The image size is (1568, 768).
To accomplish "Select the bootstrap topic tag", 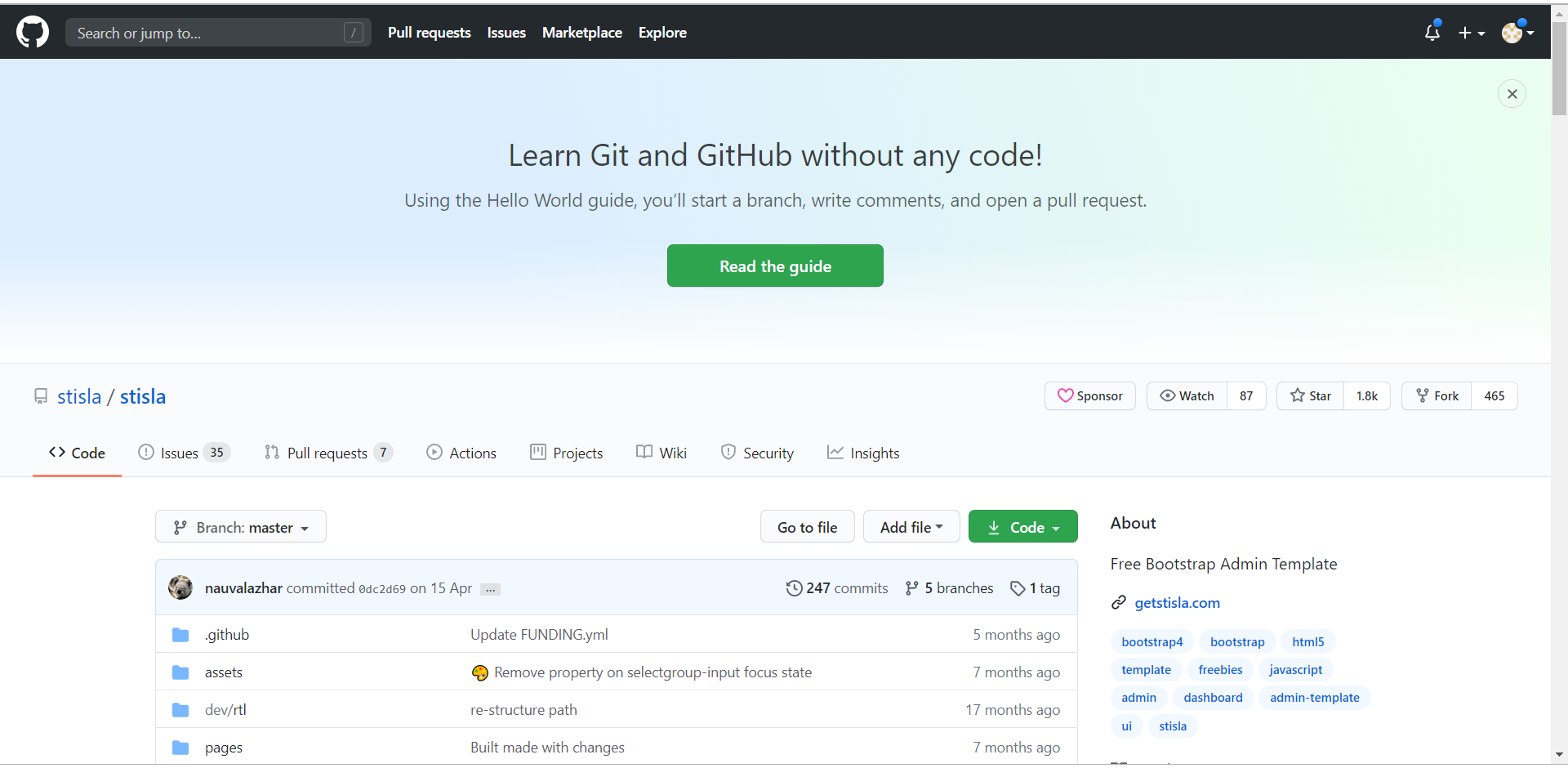I will click(1237, 642).
